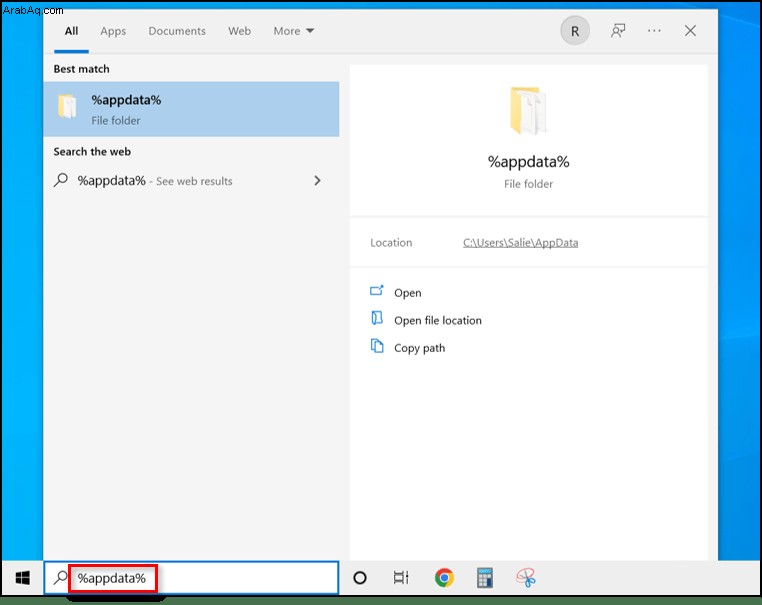Viewport: 762px width, 605px height.
Task: Click Open in the preview pane
Action: pyautogui.click(x=408, y=293)
